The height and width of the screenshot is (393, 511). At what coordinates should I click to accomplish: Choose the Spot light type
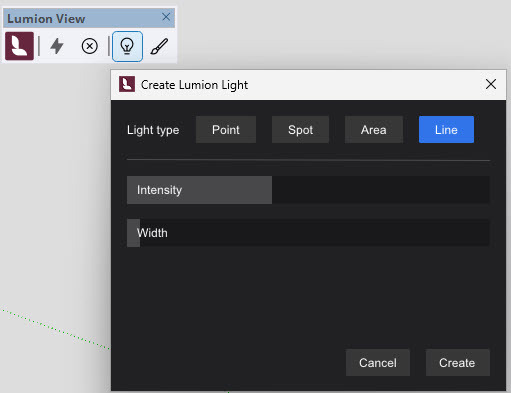pos(300,130)
